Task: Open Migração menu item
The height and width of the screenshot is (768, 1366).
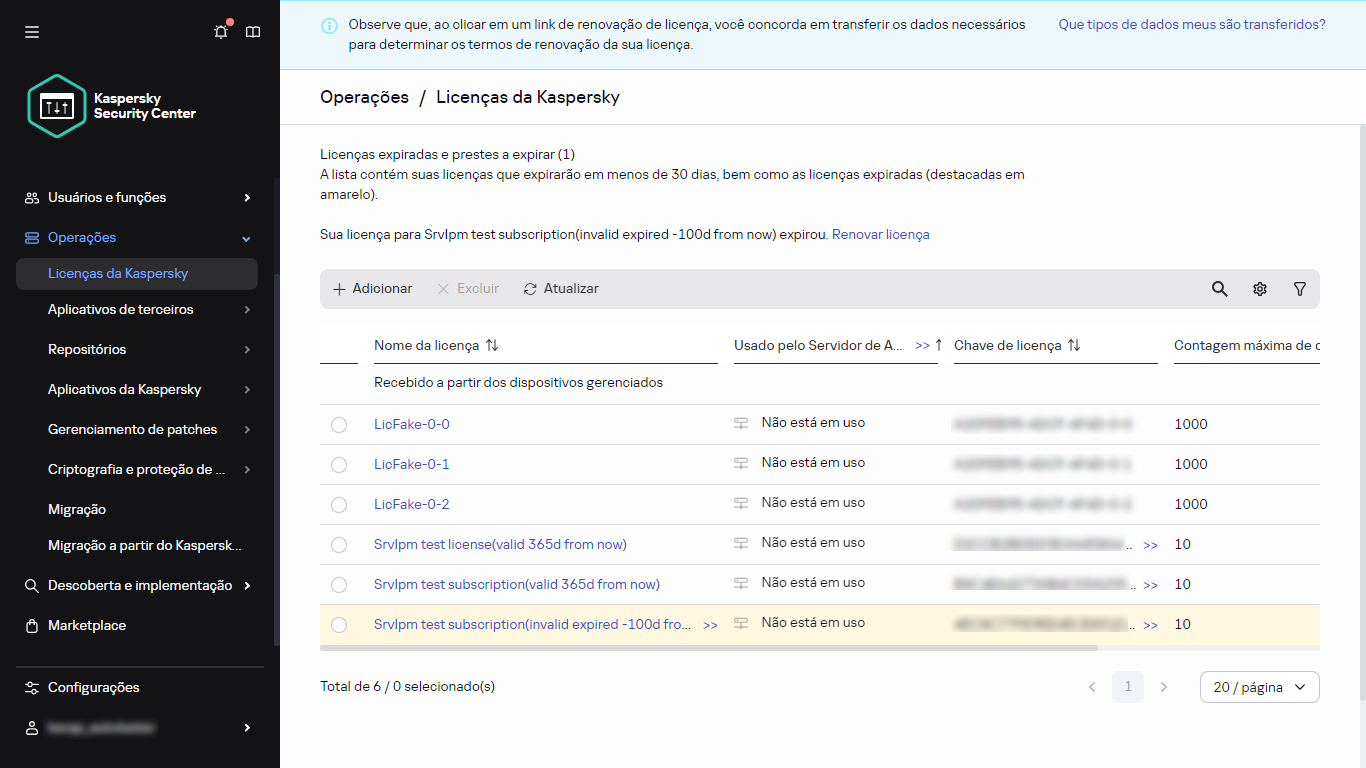Action: (x=77, y=510)
